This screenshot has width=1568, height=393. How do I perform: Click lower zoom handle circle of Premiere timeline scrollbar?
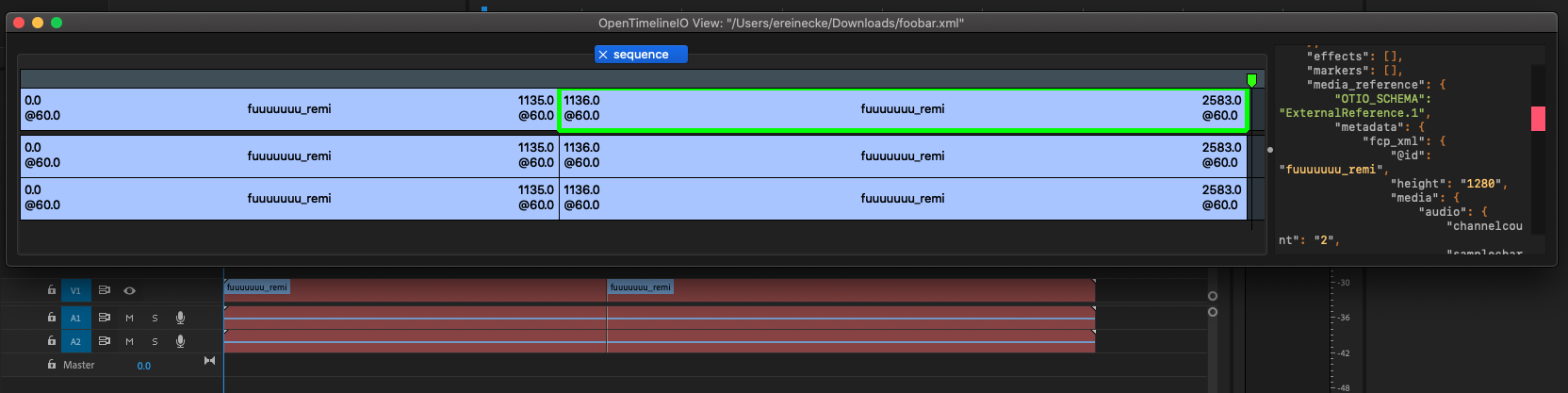1213,312
